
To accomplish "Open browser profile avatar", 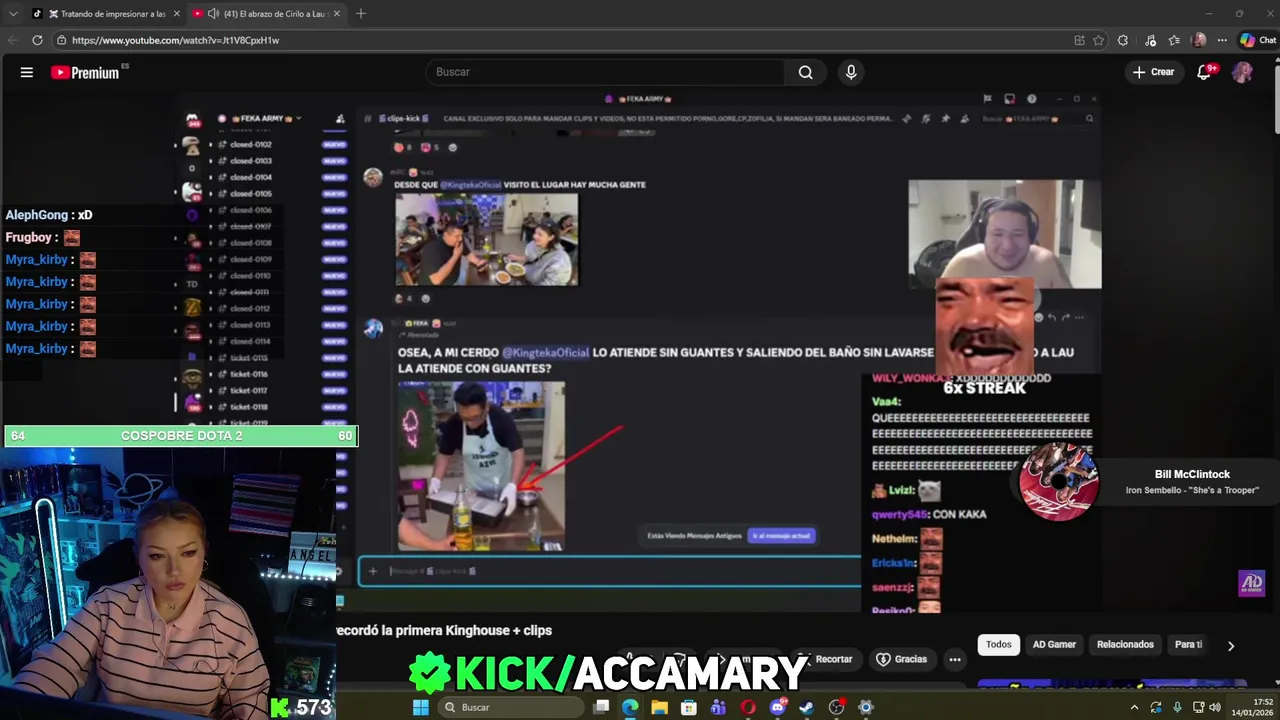I will pos(1199,40).
